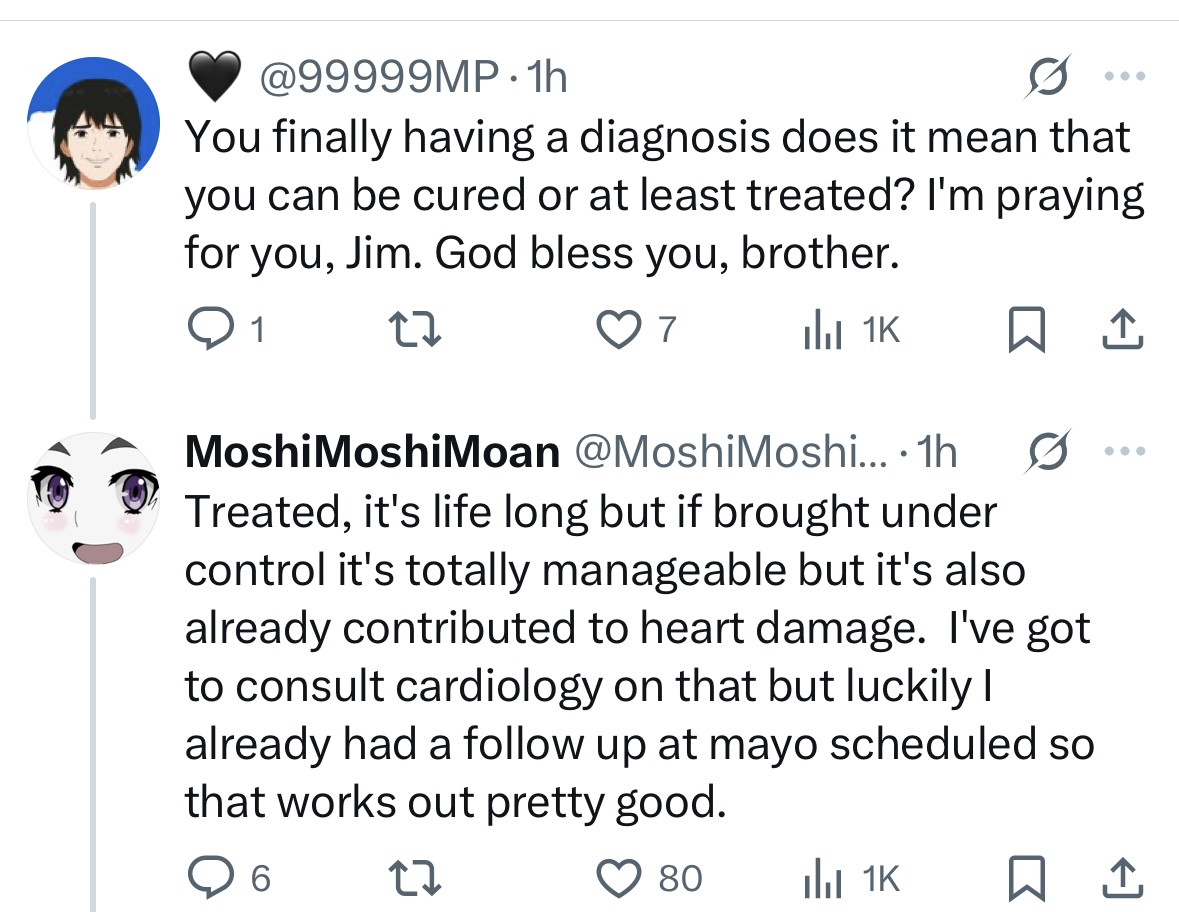Open more options for @99999MP tweet
This screenshot has height=912, width=1179.
1122,78
